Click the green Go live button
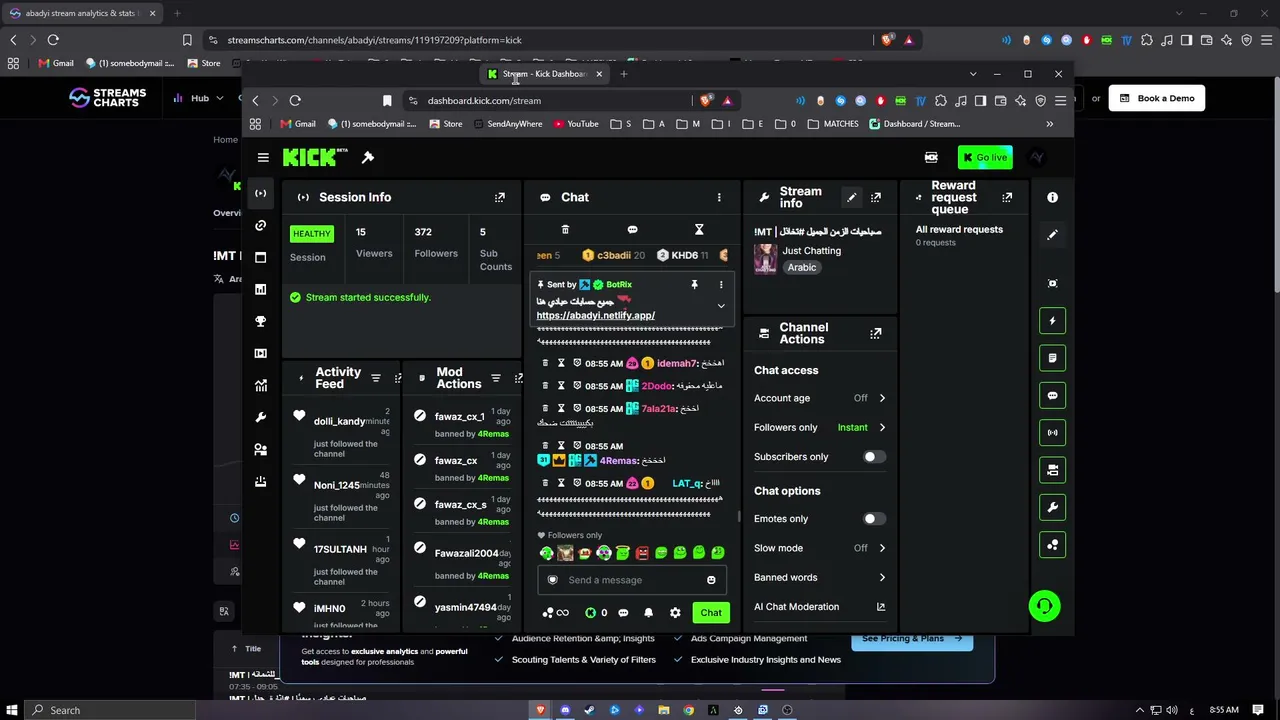The width and height of the screenshot is (1280, 720). [985, 157]
